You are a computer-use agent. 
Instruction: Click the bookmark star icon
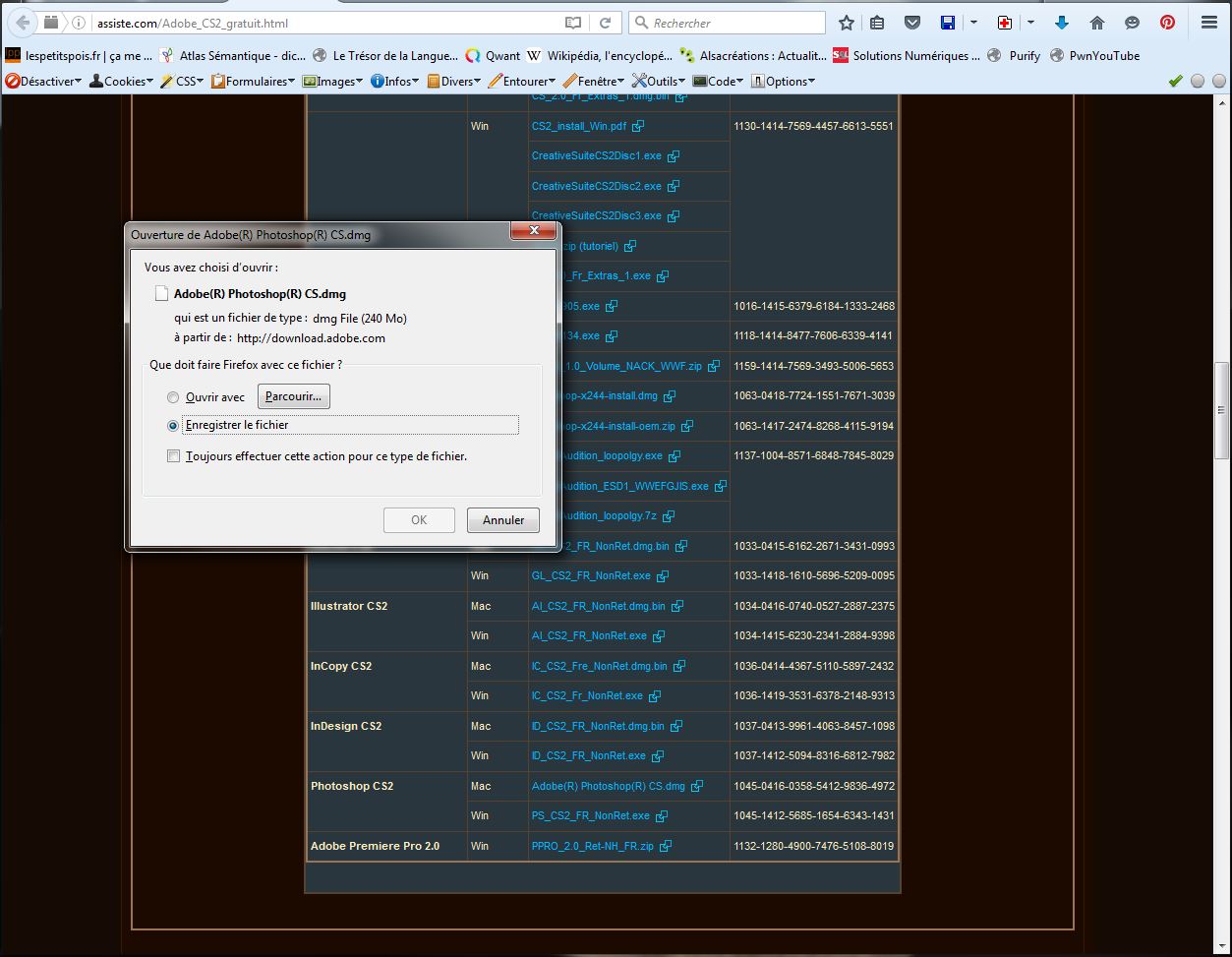point(847,23)
